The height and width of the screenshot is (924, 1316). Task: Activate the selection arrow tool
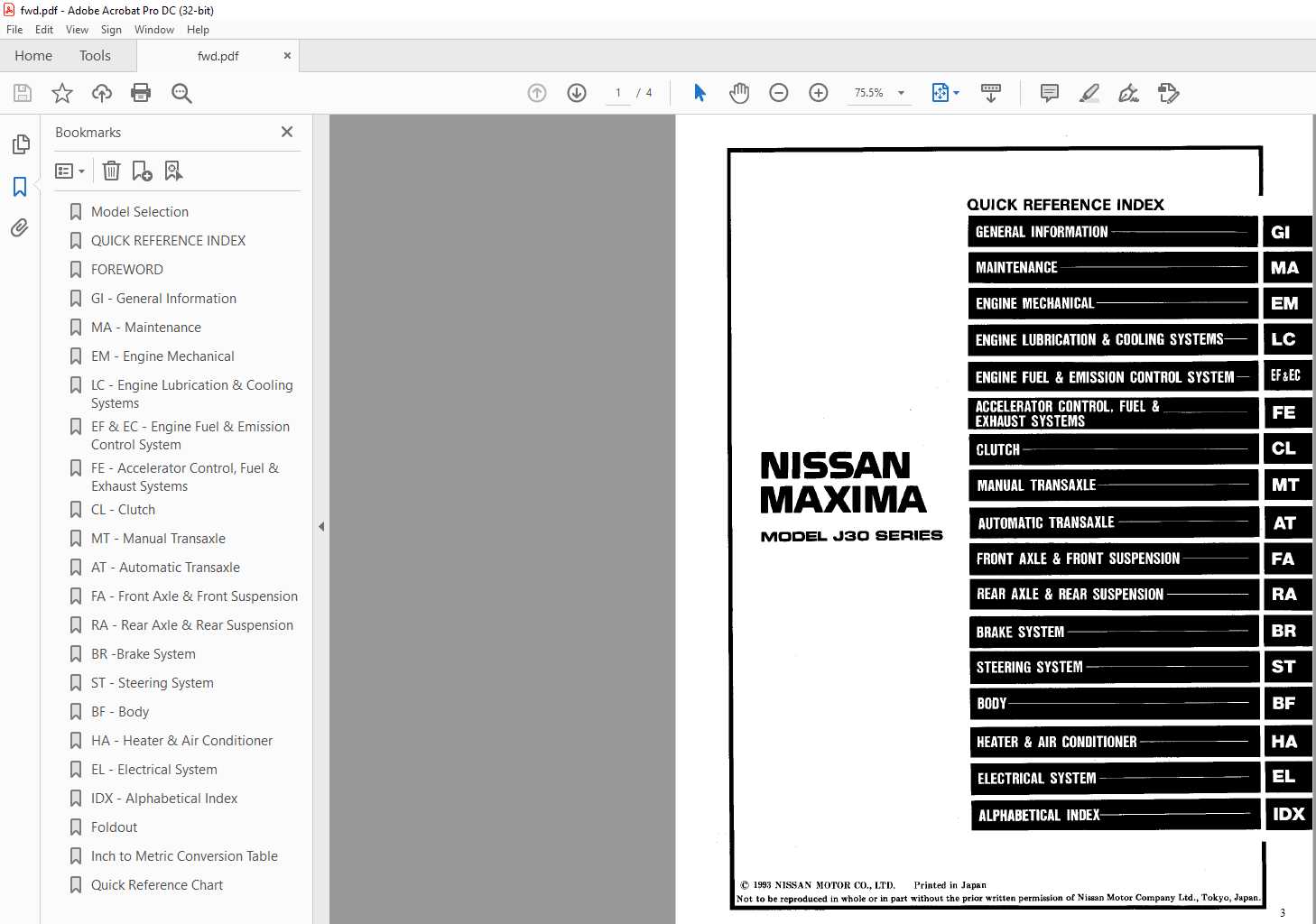(x=700, y=93)
